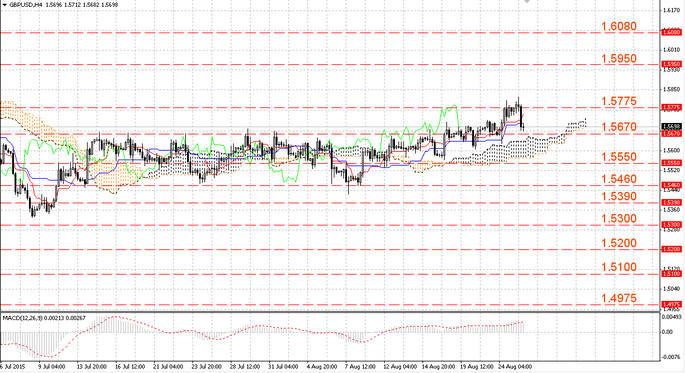The height and width of the screenshot is (373, 685).
Task: Select the orange 1.5670 level label
Action: coord(619,127)
